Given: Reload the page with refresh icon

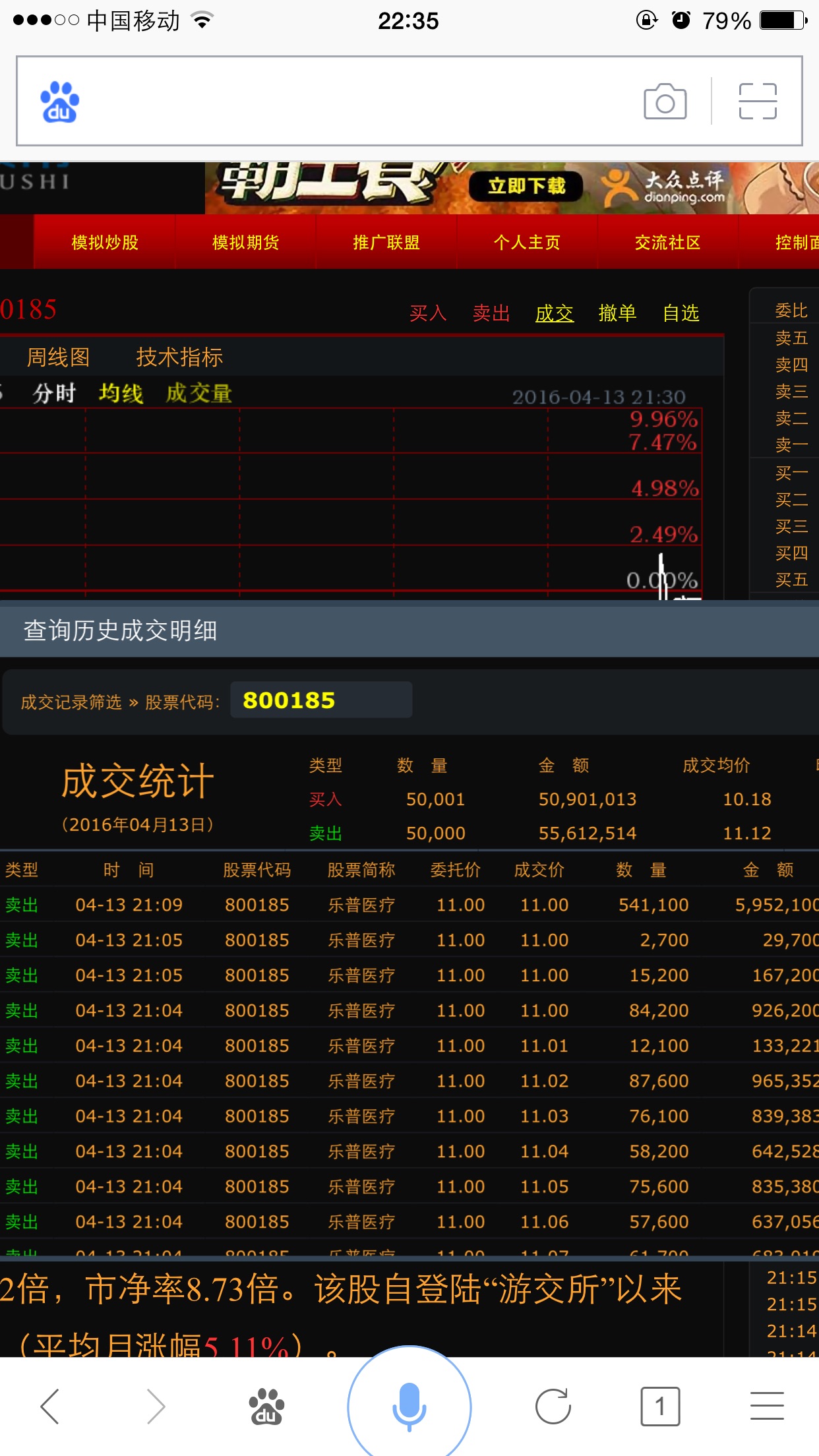Looking at the screenshot, I should click(x=553, y=1407).
